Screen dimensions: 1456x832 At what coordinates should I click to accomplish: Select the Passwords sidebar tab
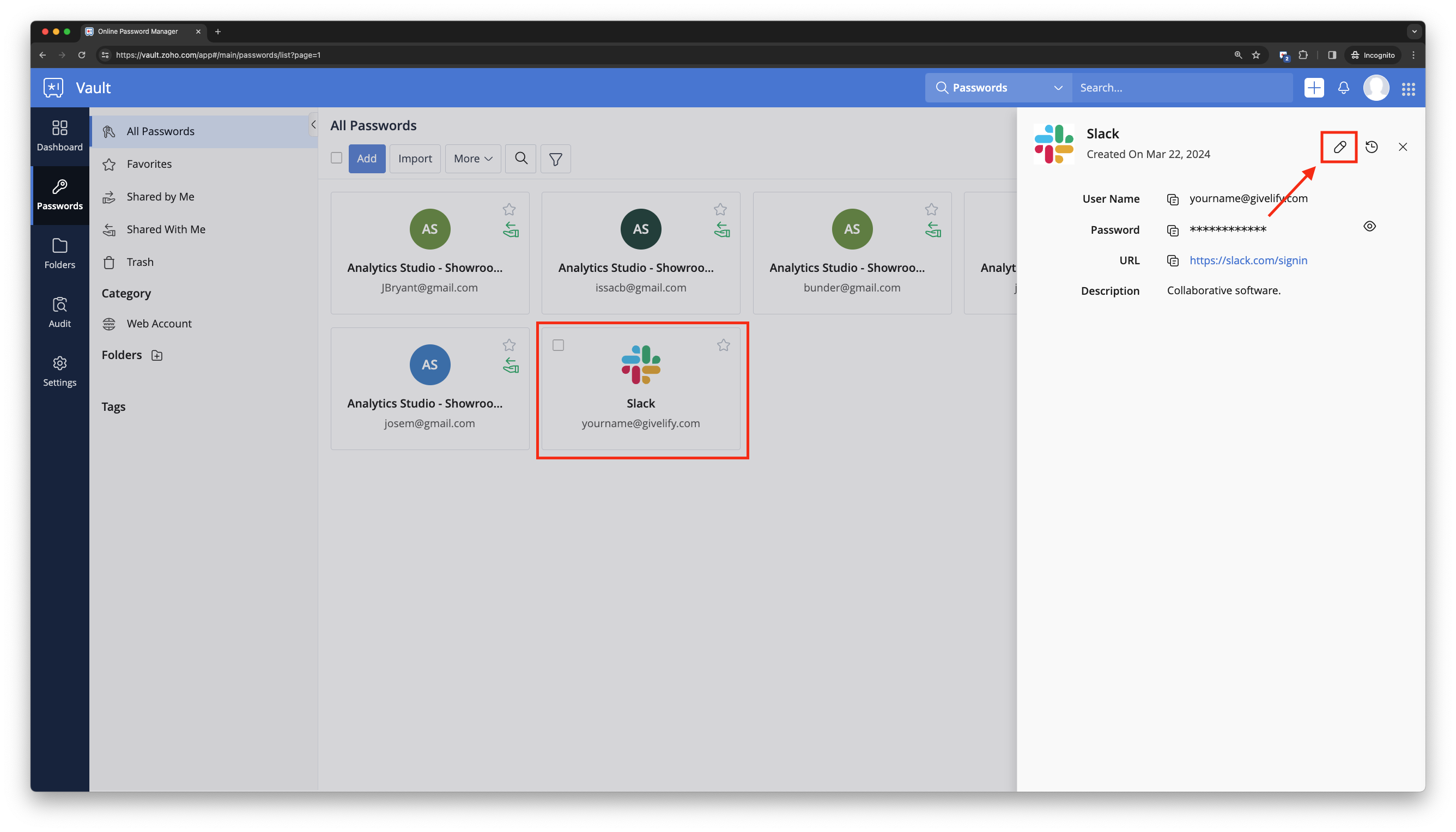point(59,195)
